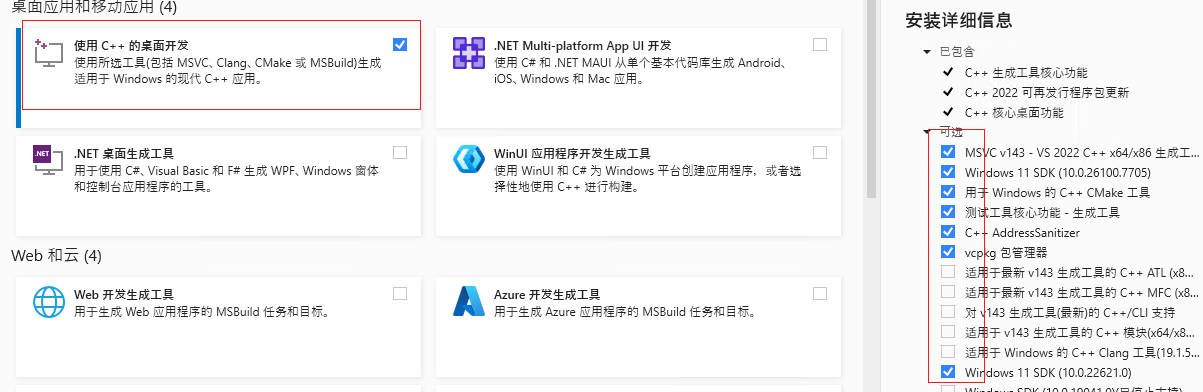This screenshot has height=392, width=1203.
Task: Click the Azure 开发生成工具 icon
Action: (468, 301)
